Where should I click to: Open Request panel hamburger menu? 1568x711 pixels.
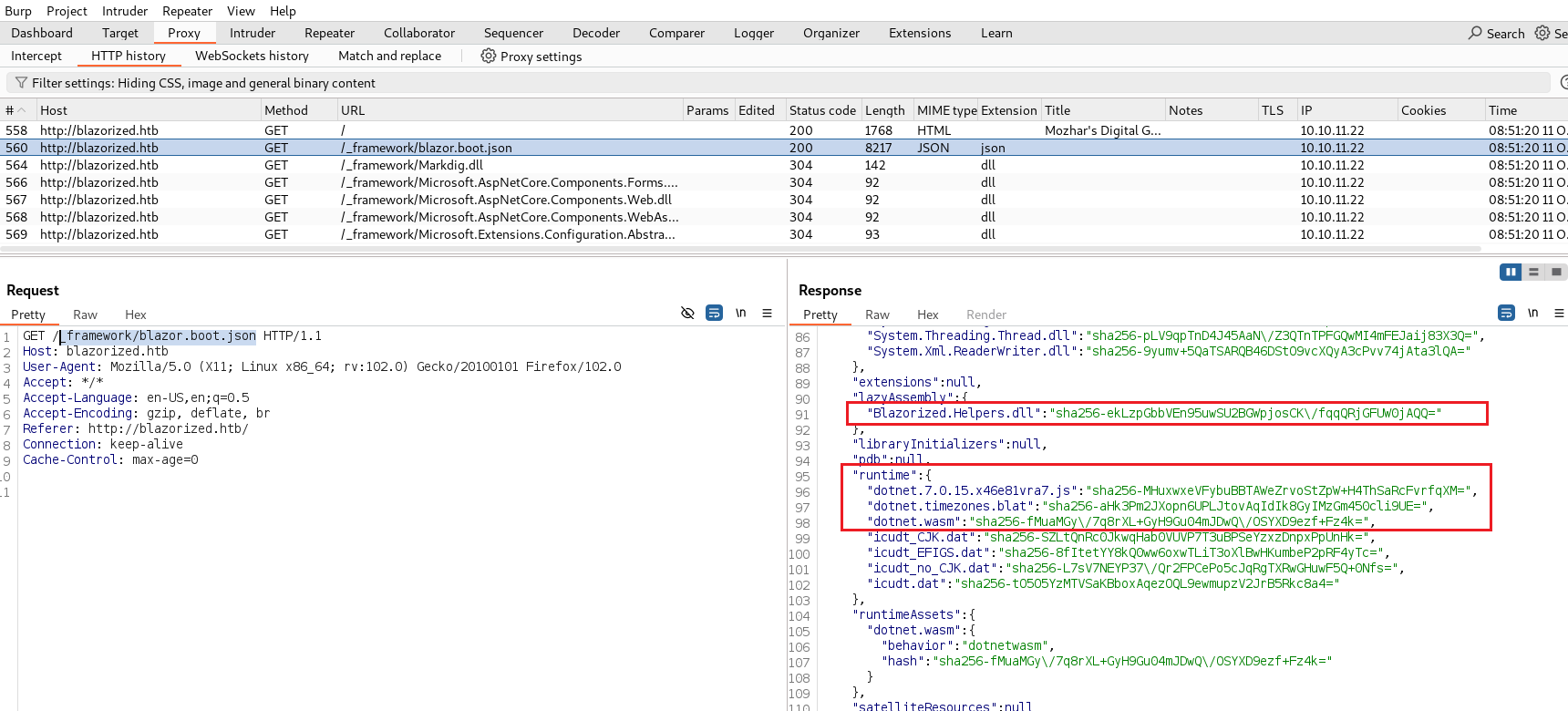point(767,313)
